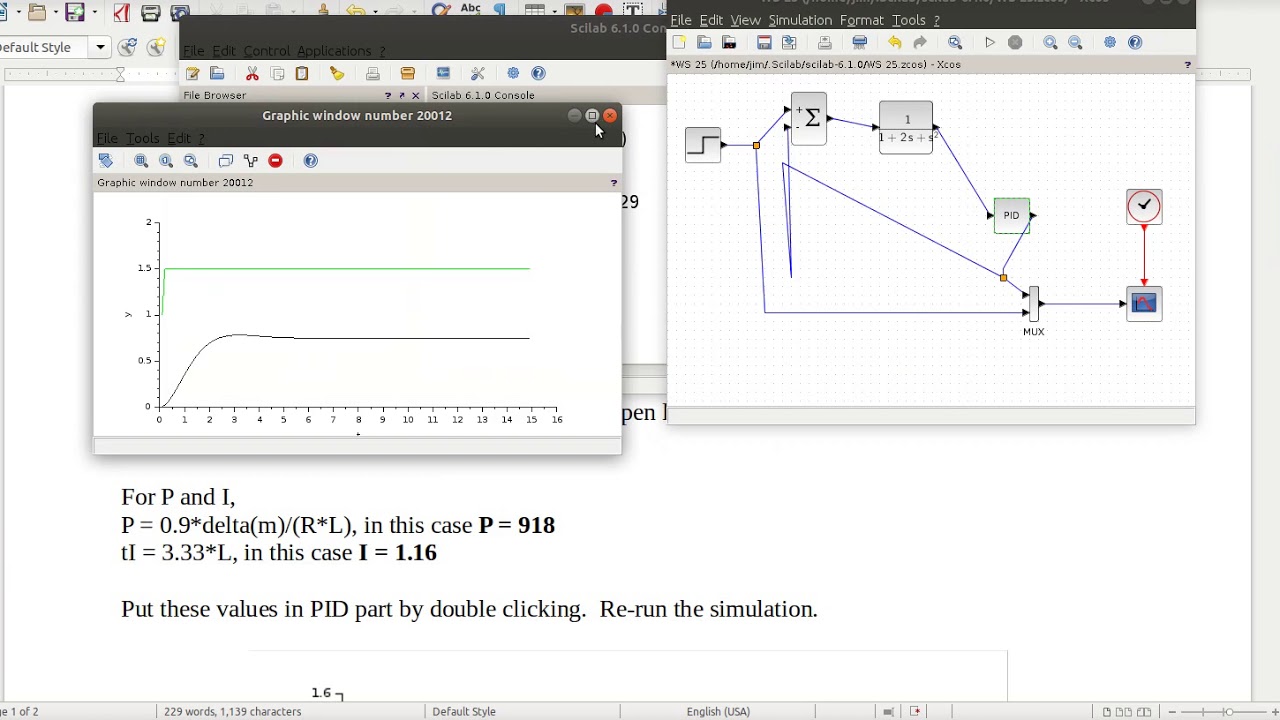Select the summation block in Xcos
1280x720 pixels.
(x=809, y=119)
